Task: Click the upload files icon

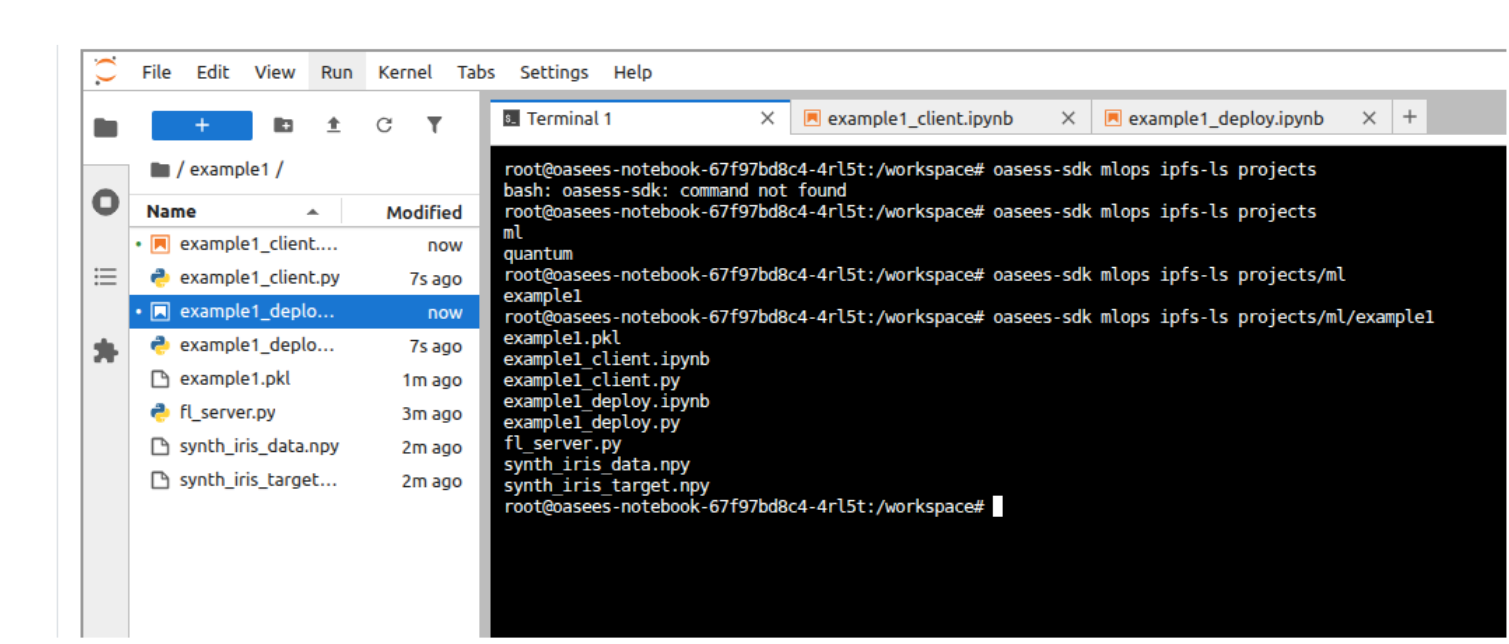Action: (x=334, y=125)
